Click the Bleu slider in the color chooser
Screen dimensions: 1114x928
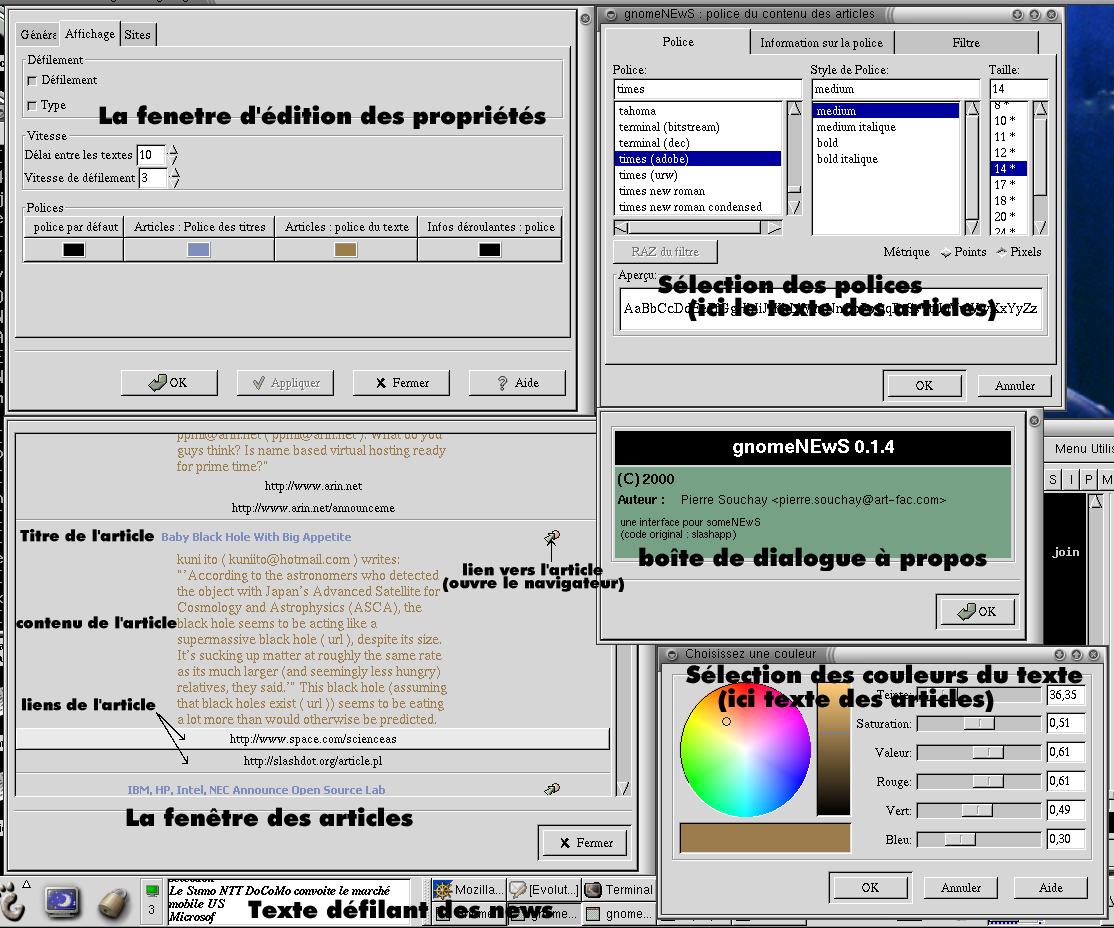pyautogui.click(x=979, y=839)
